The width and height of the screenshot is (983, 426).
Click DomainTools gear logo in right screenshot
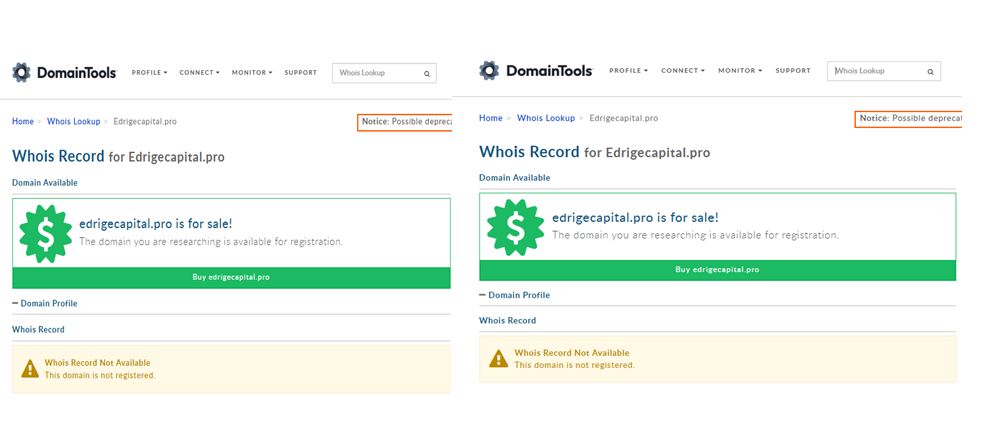(489, 70)
